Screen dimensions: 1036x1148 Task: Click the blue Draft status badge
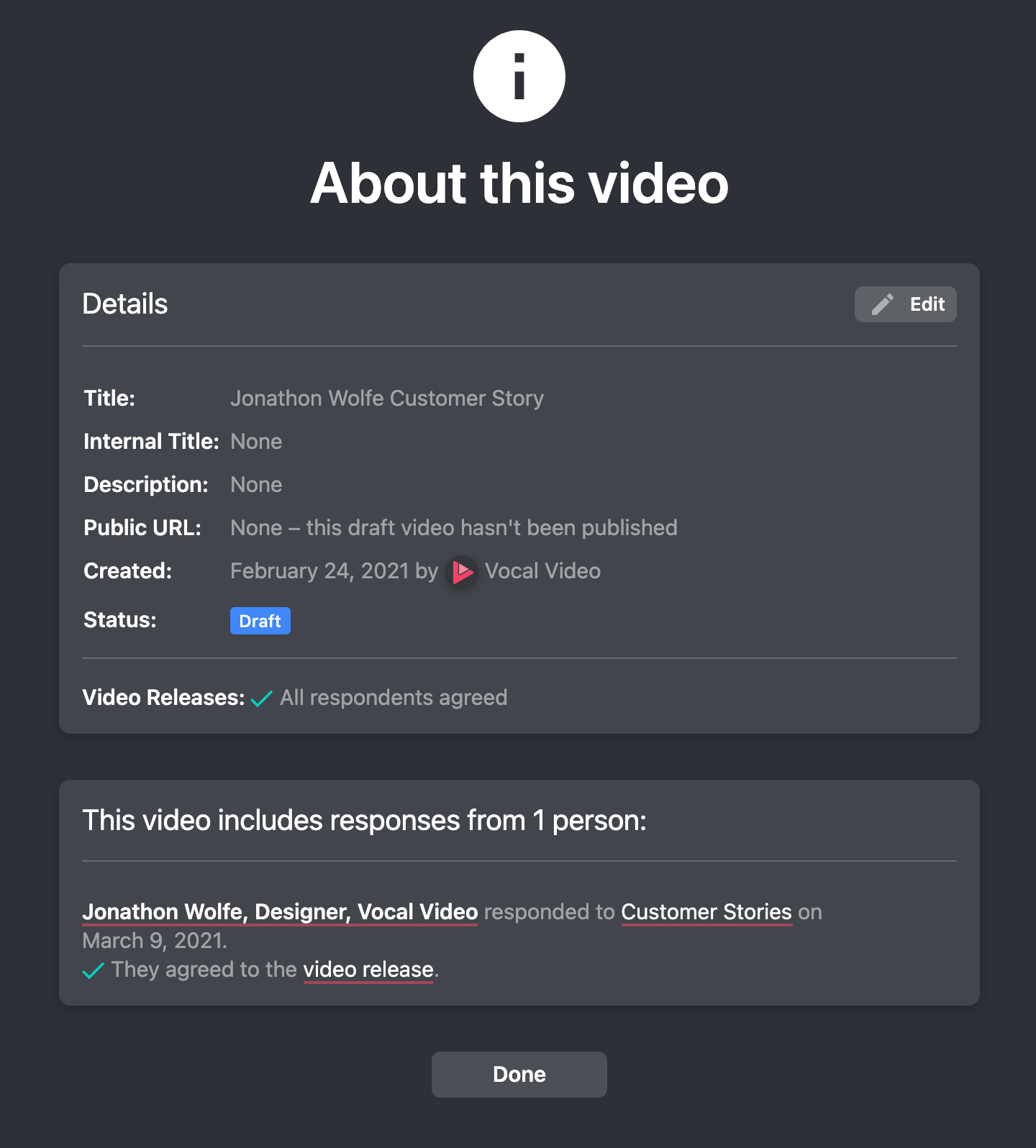(260, 621)
